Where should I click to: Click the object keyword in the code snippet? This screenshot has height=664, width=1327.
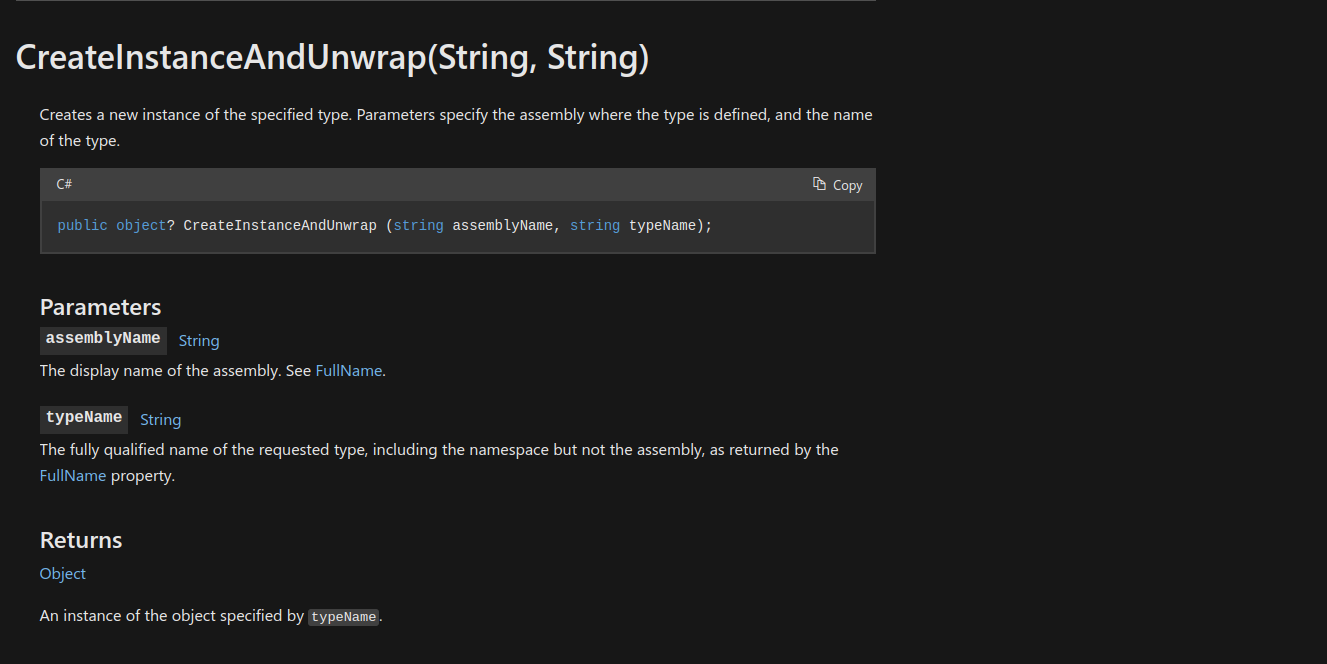point(141,226)
